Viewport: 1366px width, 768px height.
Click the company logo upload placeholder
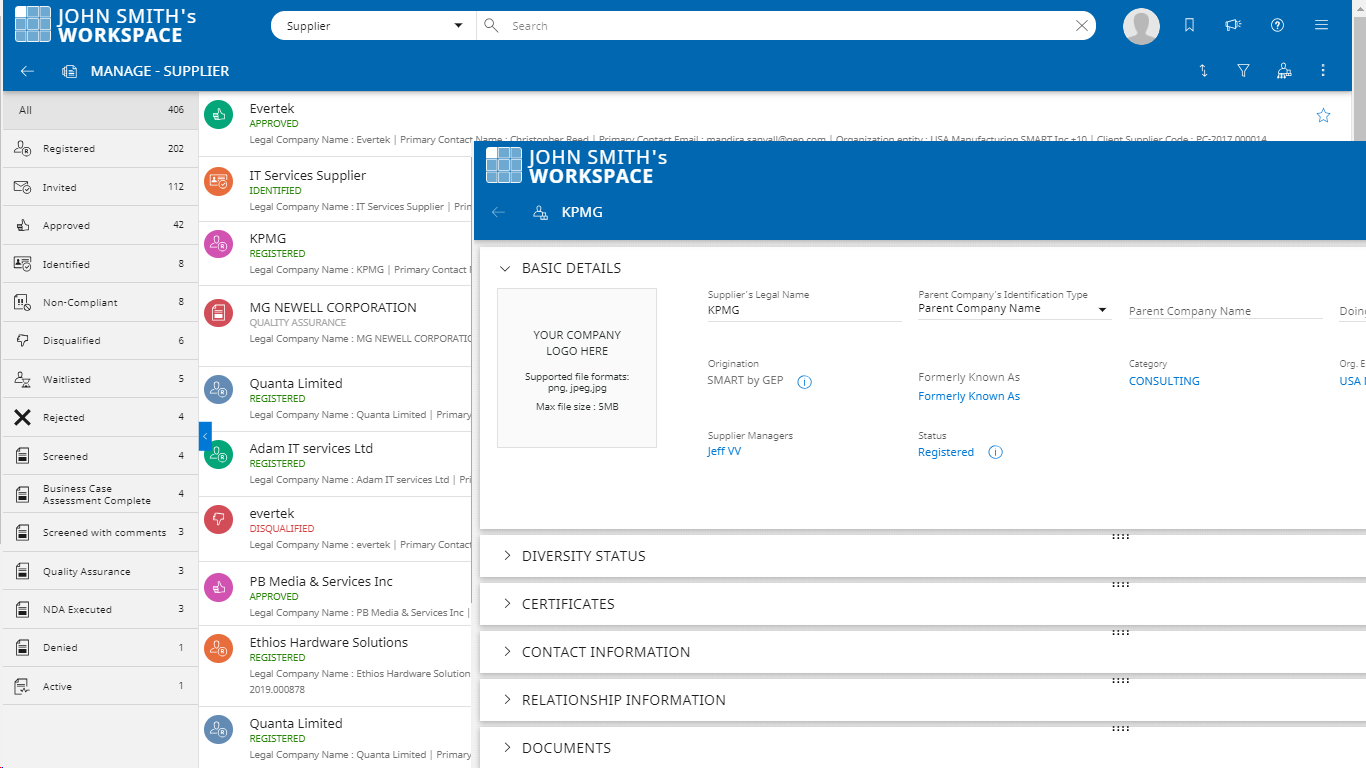coord(577,368)
